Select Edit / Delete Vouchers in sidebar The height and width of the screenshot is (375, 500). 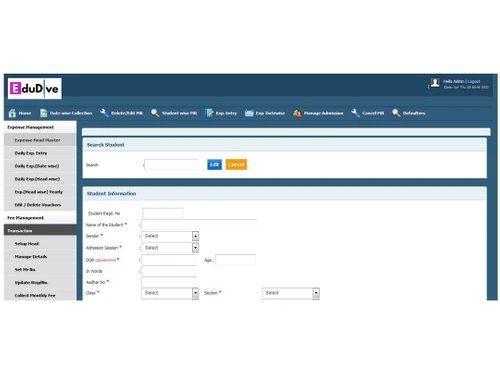[40, 205]
